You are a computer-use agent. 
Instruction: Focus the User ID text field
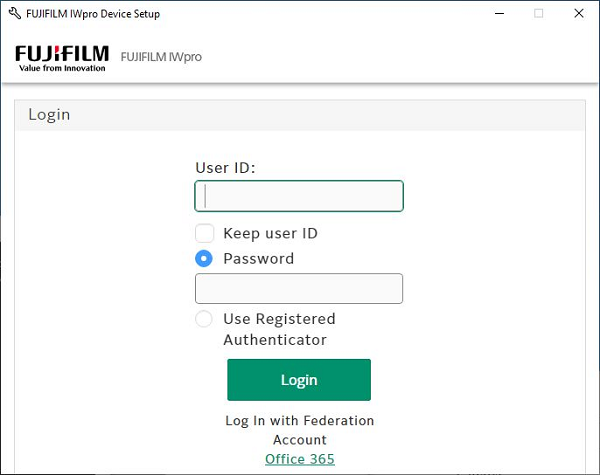pyautogui.click(x=299, y=196)
